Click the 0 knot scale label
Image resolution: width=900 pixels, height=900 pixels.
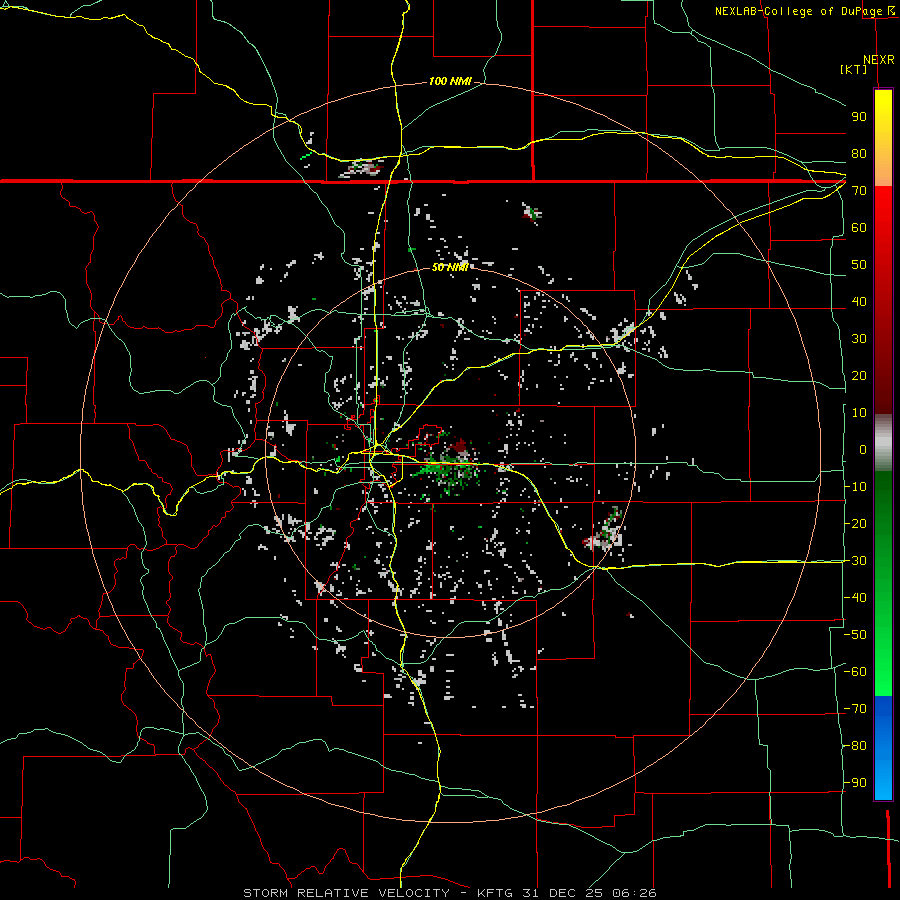coord(863,449)
